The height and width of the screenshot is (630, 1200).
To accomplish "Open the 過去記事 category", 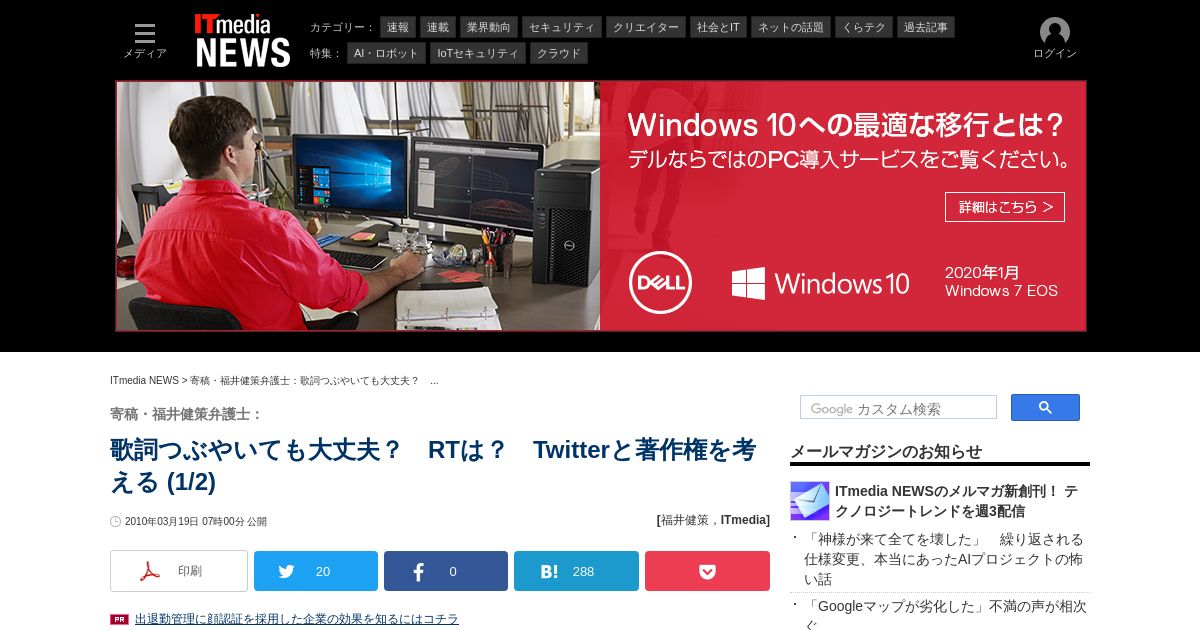I will point(926,27).
